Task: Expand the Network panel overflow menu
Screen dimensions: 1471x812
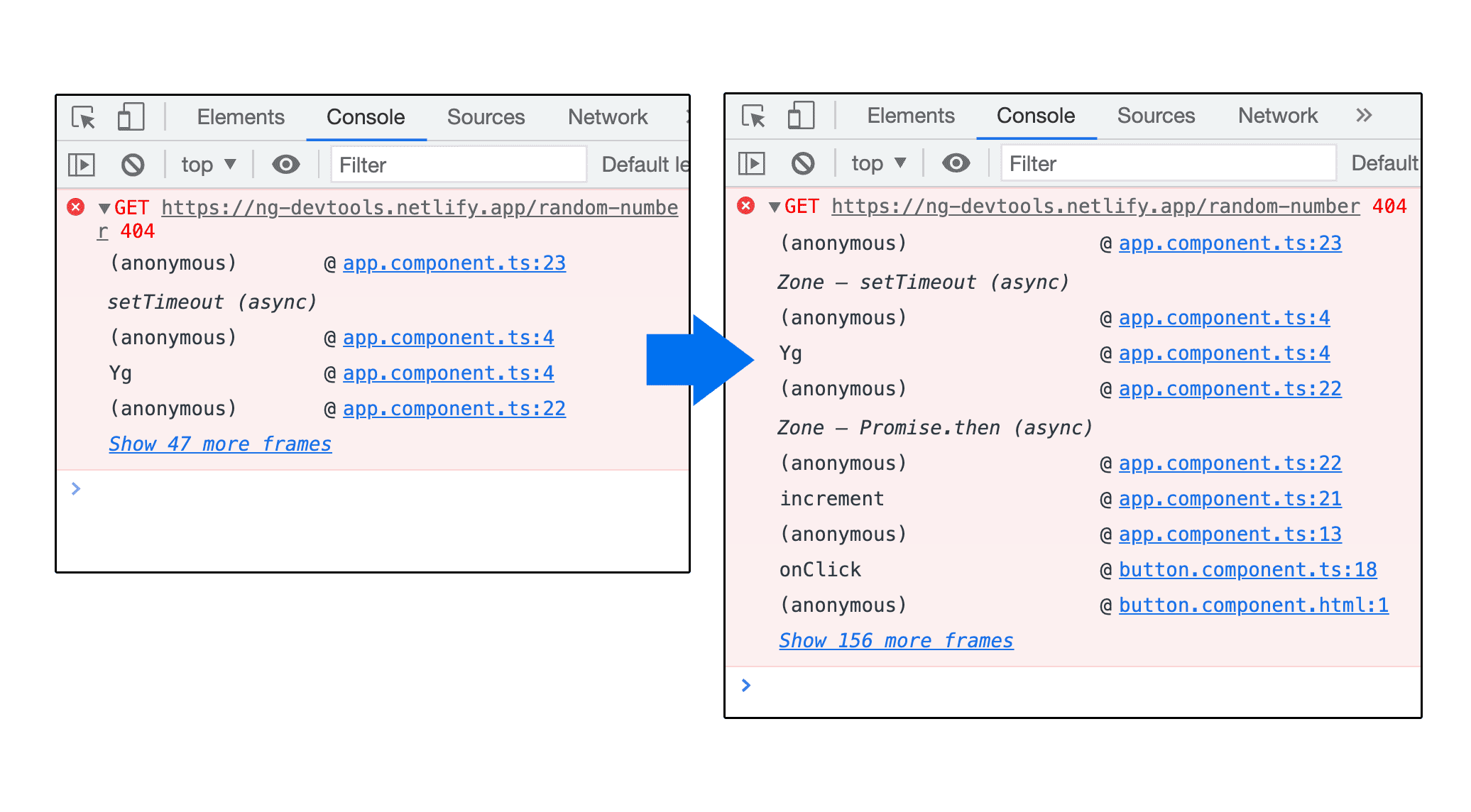Action: (x=1363, y=116)
